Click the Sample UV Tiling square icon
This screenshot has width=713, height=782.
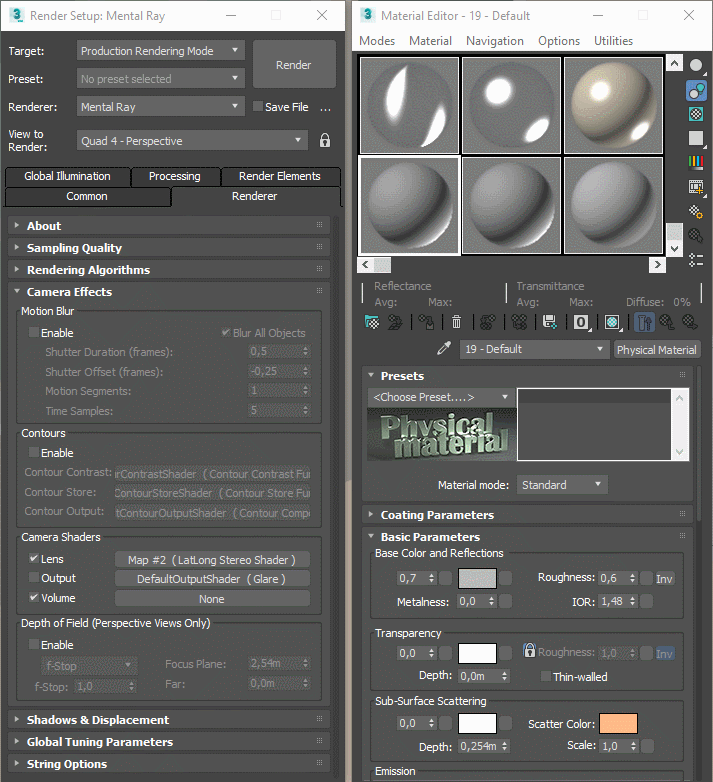point(696,138)
